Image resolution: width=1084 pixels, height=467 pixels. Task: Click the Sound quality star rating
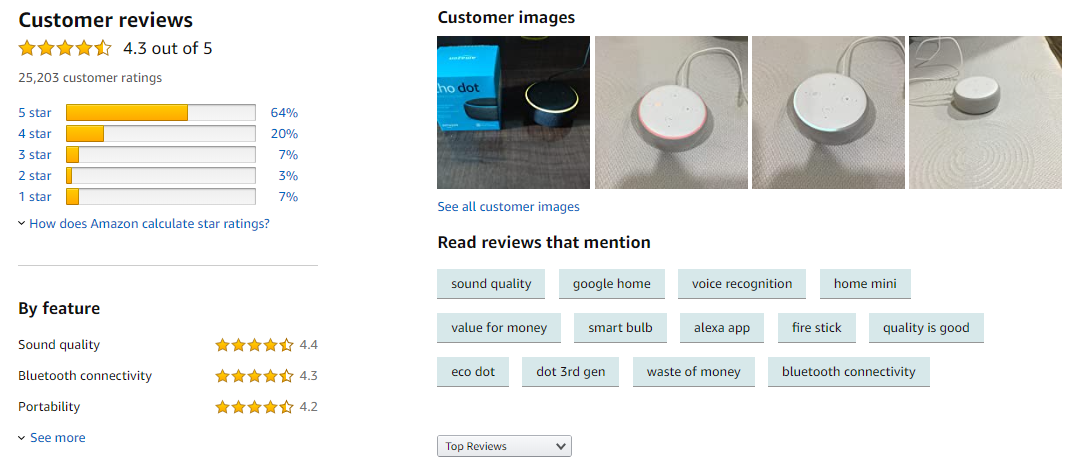point(254,345)
